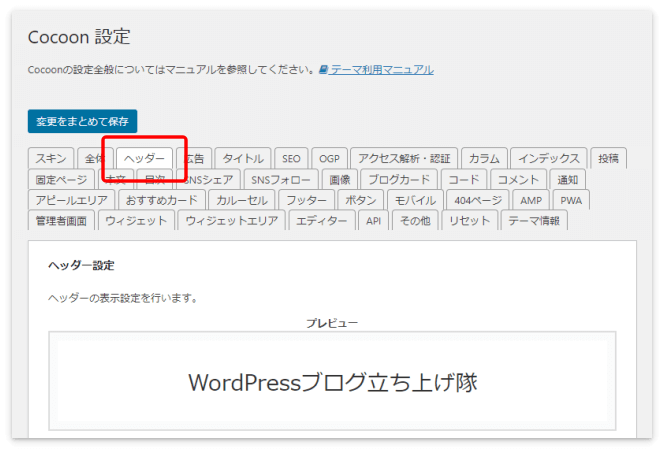664x451 pixels.
Task: Select the 画像 tab
Action: [x=340, y=180]
